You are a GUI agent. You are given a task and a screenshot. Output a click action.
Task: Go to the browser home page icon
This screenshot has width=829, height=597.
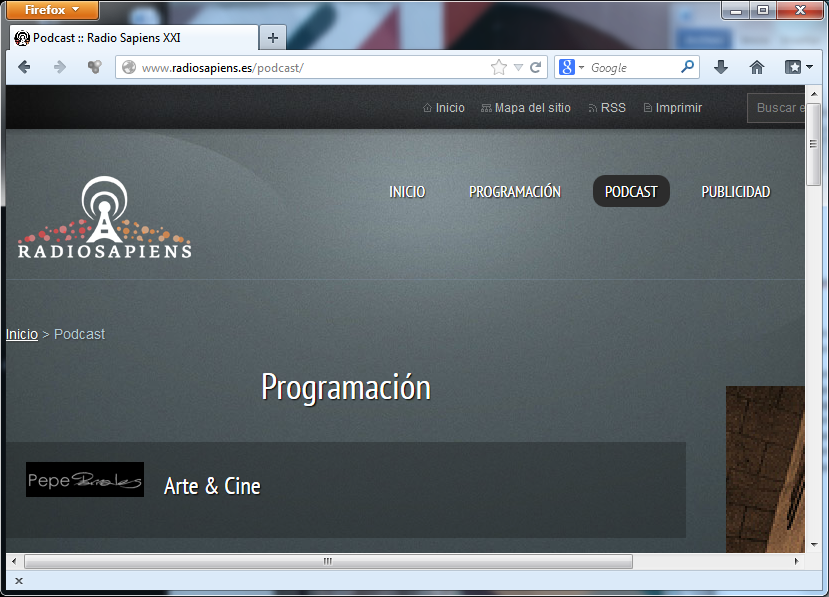tap(757, 67)
